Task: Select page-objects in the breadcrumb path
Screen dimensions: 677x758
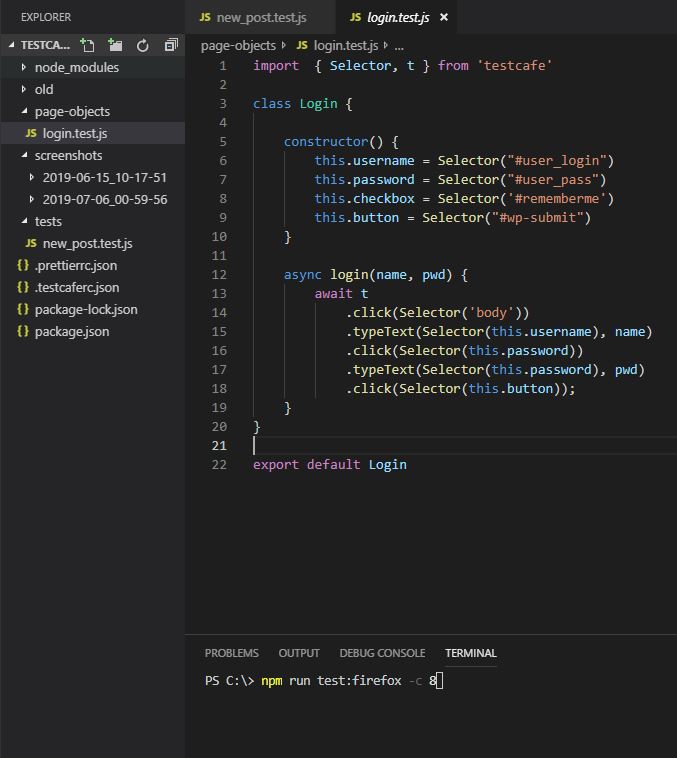Action: coord(239,45)
